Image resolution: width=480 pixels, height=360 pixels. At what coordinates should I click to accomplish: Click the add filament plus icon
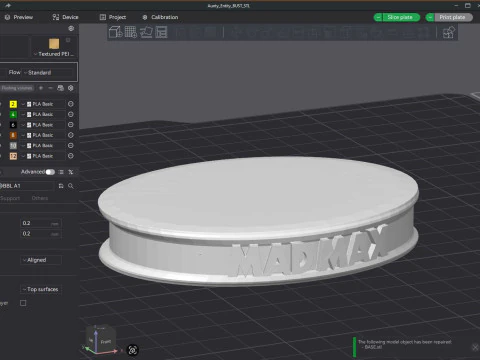41,88
